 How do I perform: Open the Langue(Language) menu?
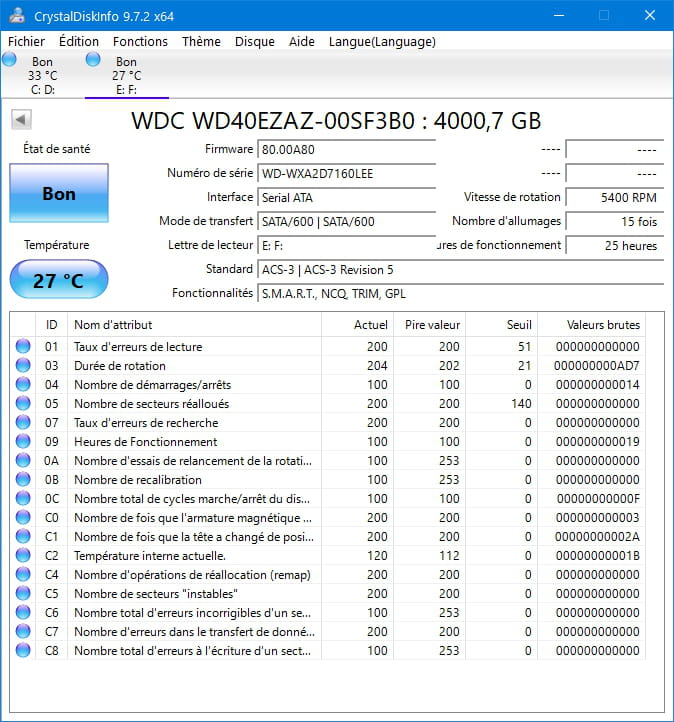382,41
